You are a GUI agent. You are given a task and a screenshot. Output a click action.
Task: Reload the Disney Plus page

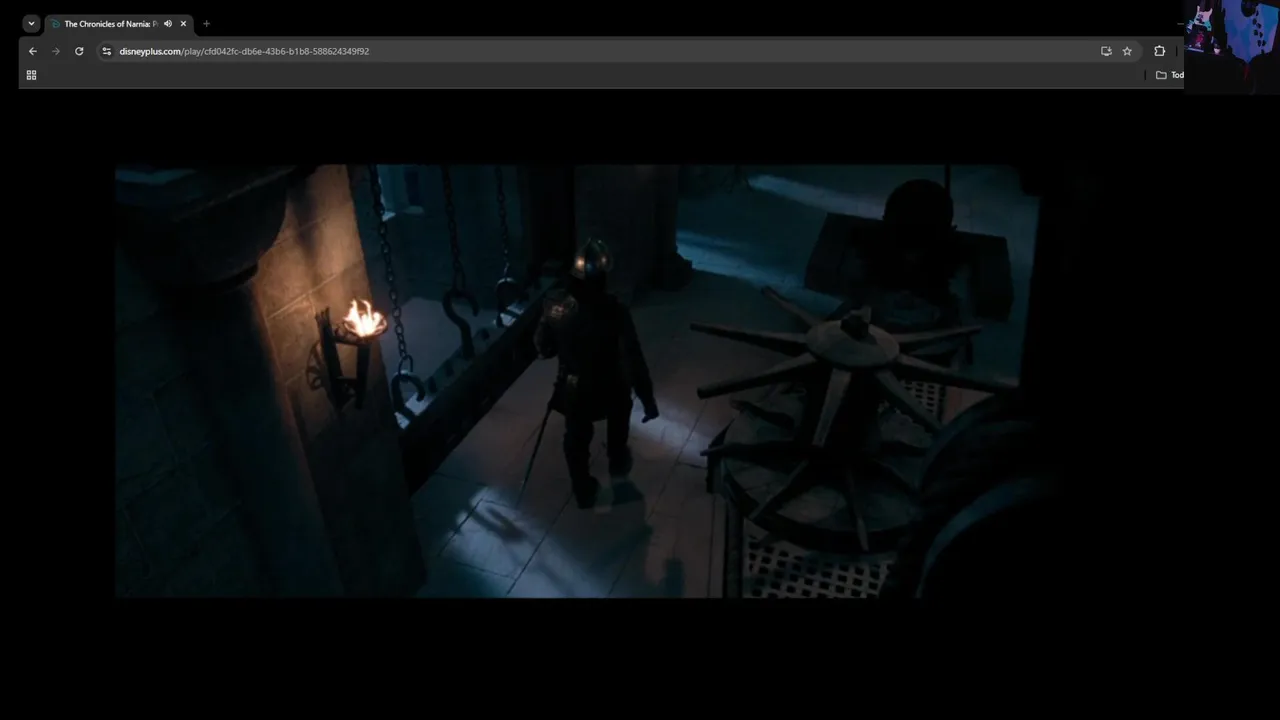click(79, 51)
